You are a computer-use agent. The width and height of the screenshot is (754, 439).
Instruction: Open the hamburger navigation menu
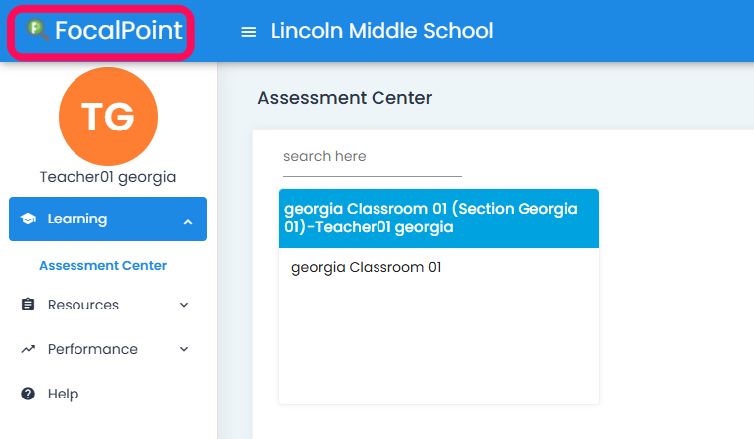coord(249,32)
